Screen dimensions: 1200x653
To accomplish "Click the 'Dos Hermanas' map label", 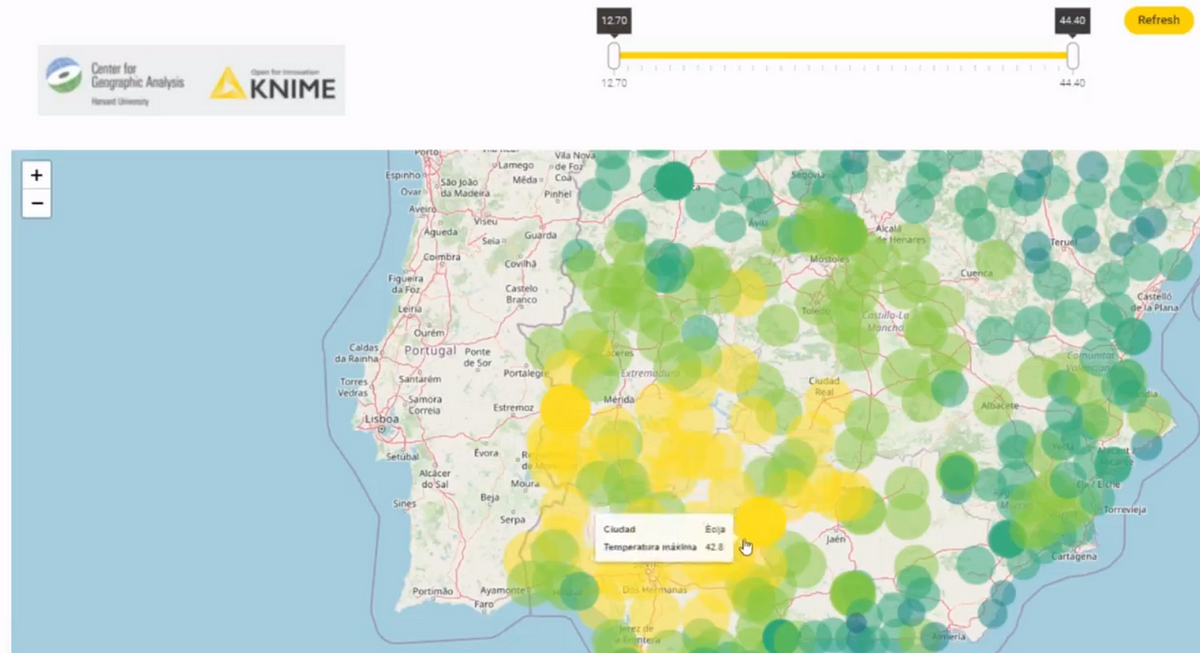I will tap(655, 589).
